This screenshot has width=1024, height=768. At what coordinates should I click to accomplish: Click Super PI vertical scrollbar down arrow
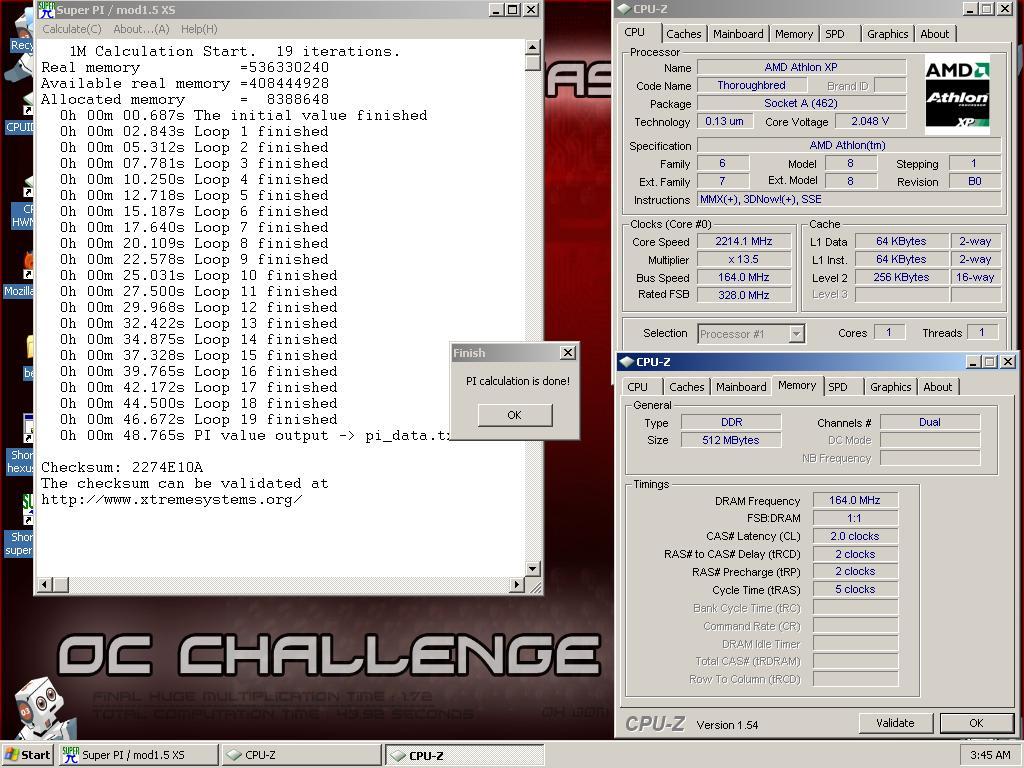533,569
